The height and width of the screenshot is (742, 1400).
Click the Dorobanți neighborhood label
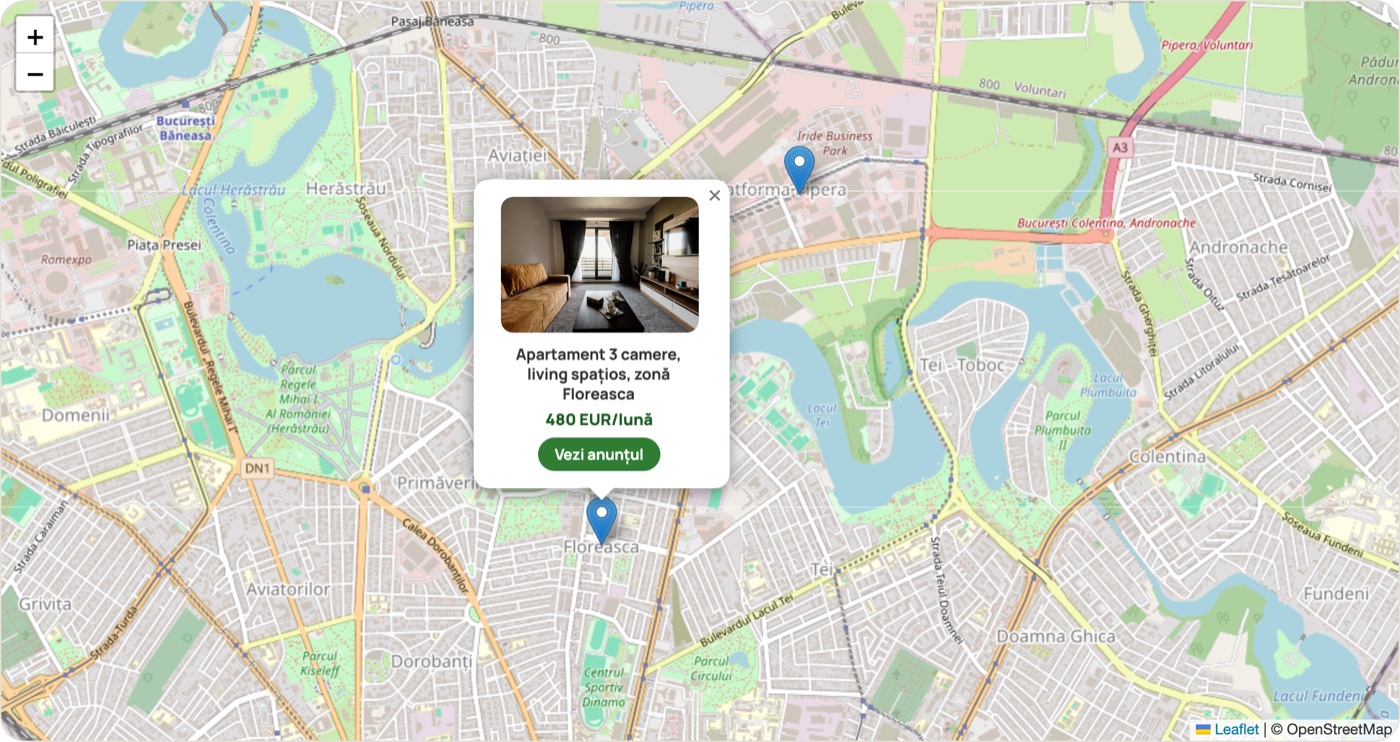point(431,661)
